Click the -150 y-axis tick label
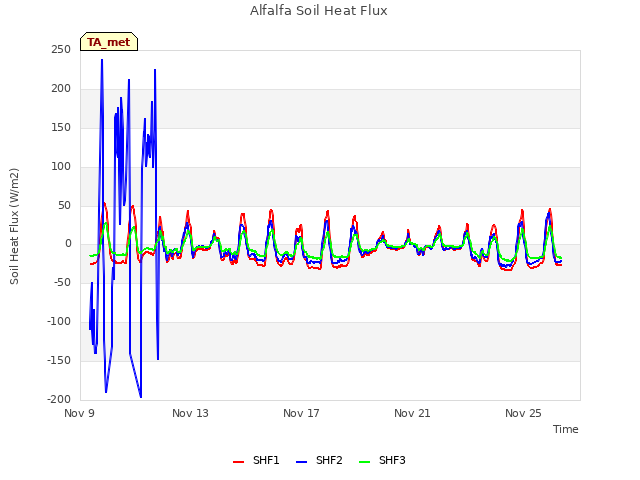Viewport: 640px width, 480px height. point(59,360)
